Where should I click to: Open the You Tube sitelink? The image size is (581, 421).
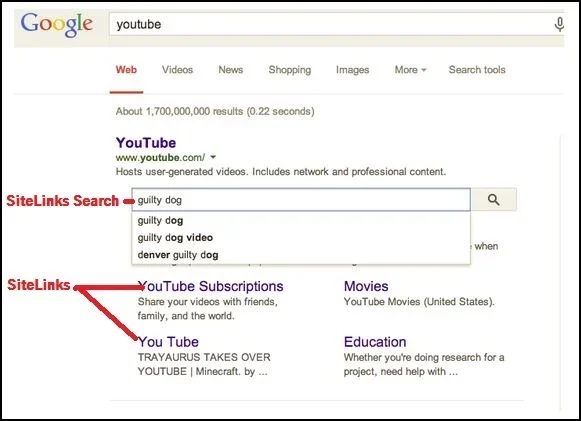click(x=168, y=342)
